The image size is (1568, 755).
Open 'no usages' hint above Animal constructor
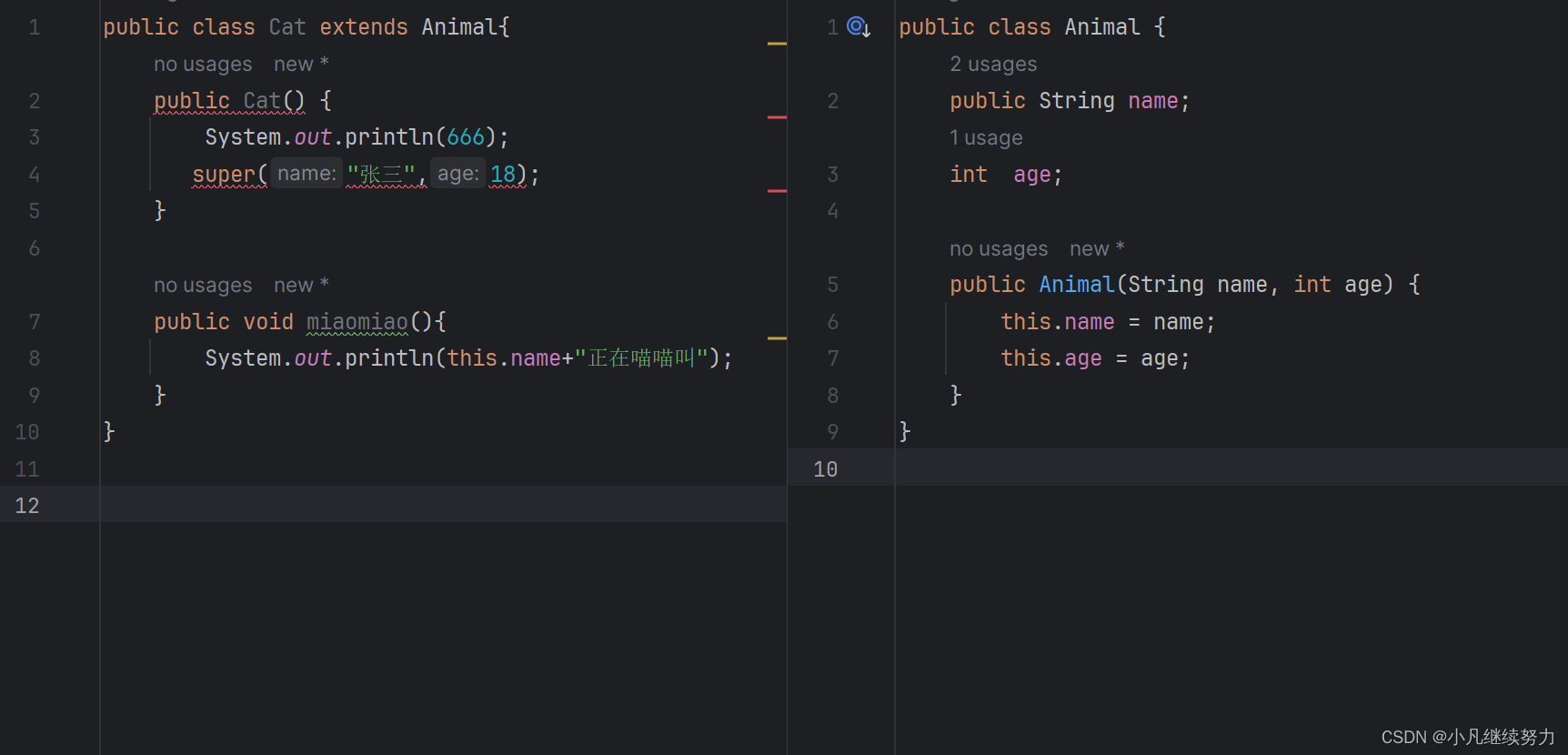(x=999, y=249)
